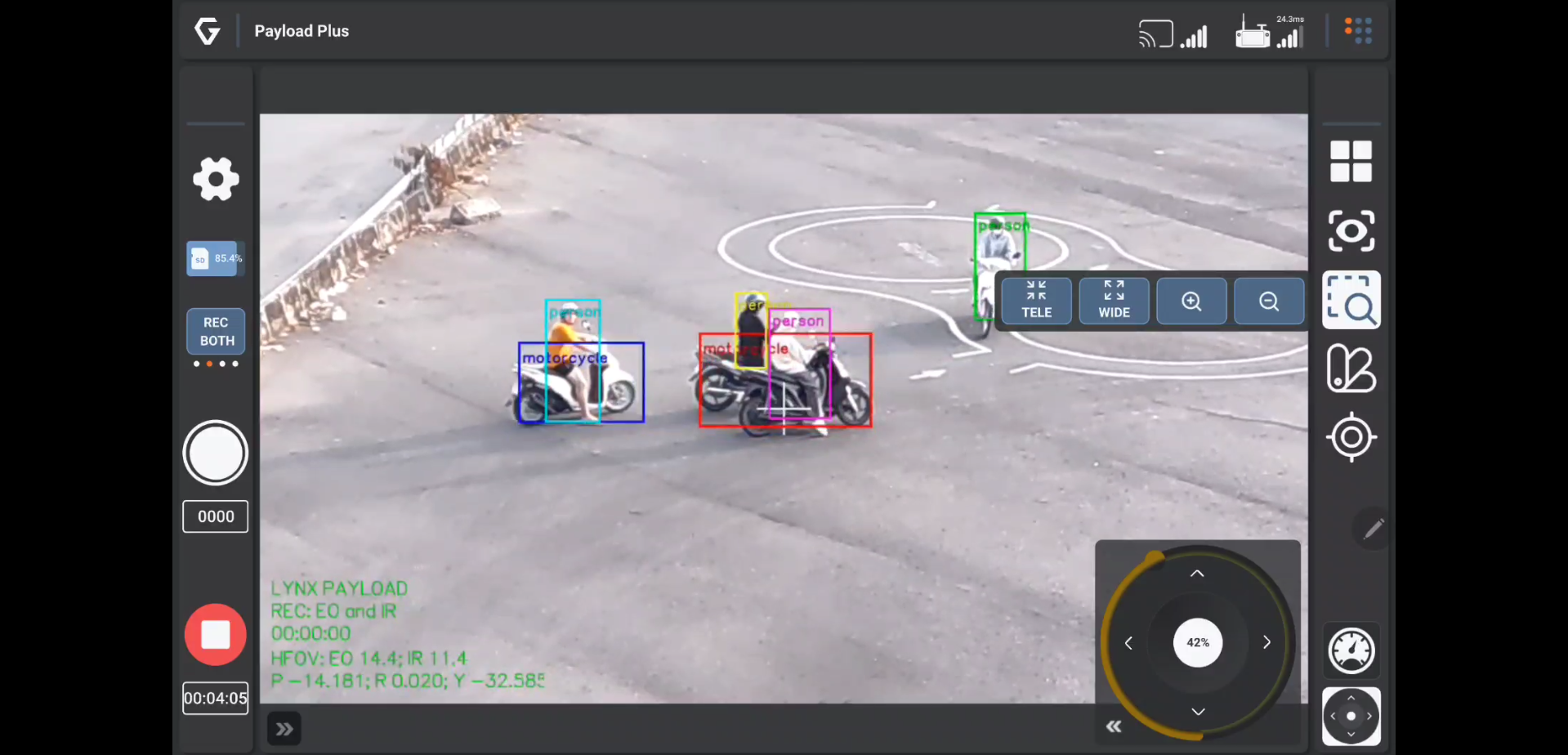The width and height of the screenshot is (1568, 755).
Task: Stop the recording with red button
Action: pos(215,634)
